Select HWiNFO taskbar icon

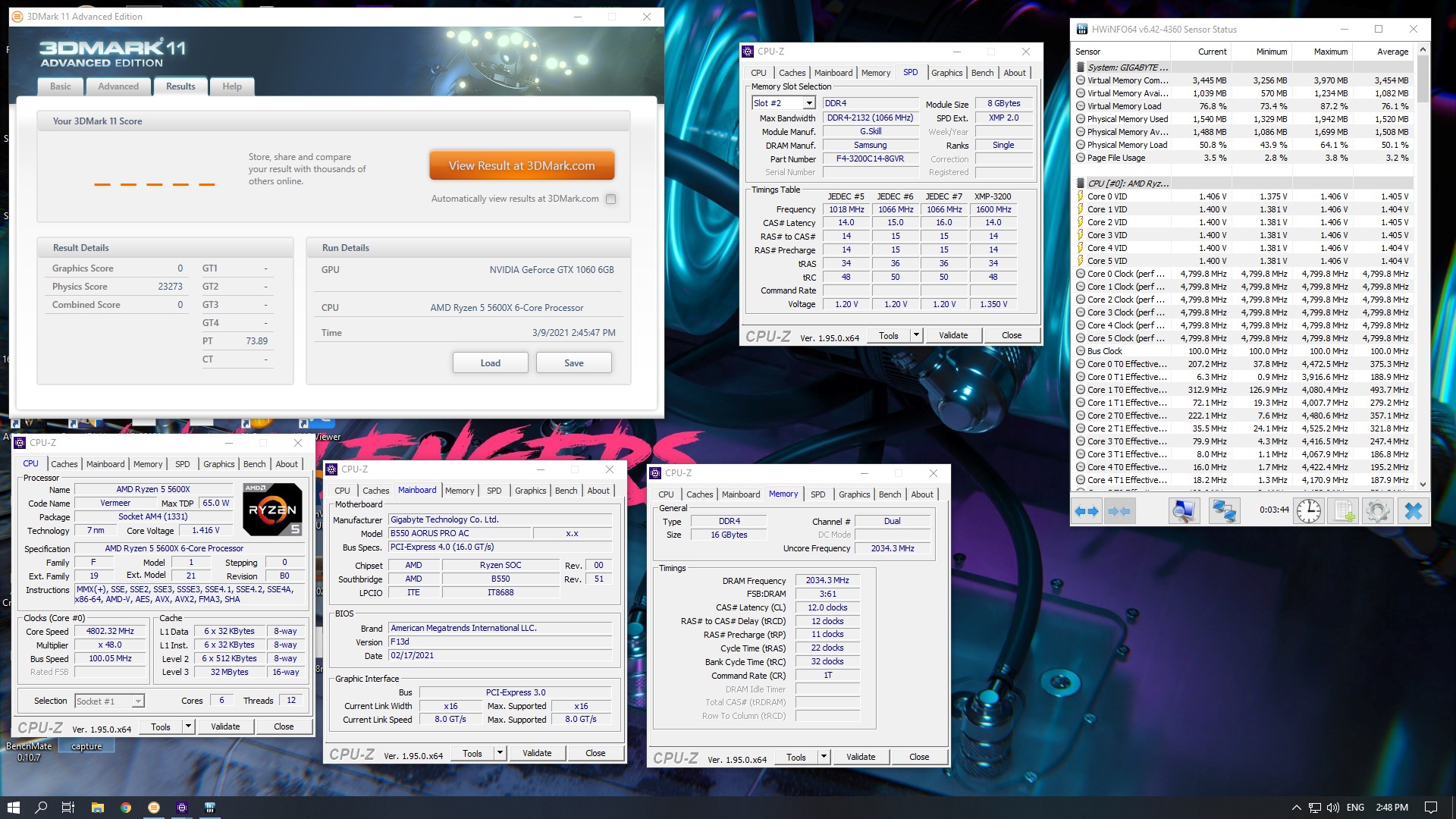pyautogui.click(x=210, y=807)
